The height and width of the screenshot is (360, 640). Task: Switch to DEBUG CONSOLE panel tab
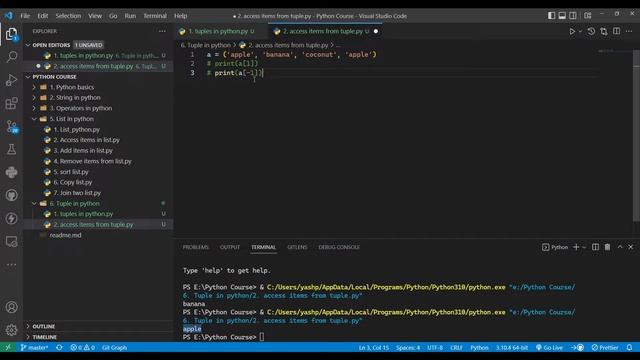[339, 247]
